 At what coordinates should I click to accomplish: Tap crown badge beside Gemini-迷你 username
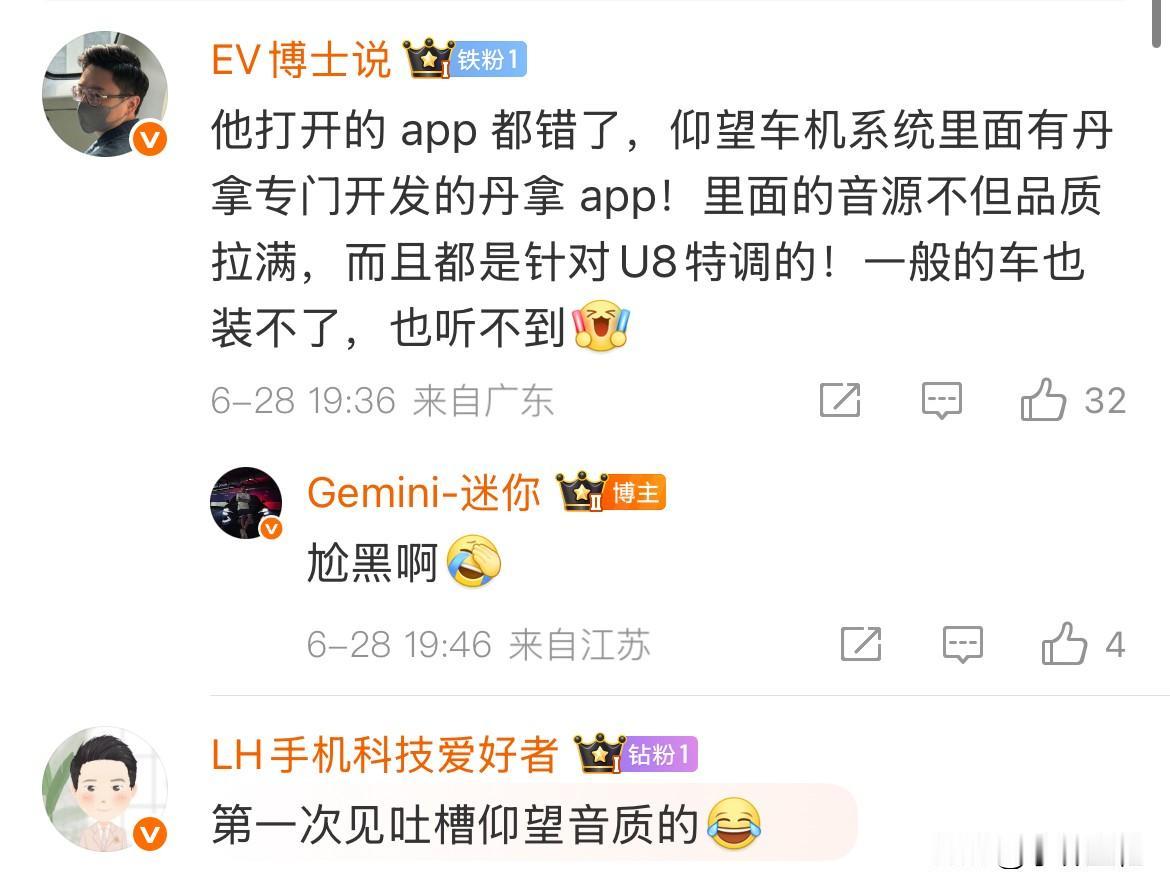click(x=582, y=491)
